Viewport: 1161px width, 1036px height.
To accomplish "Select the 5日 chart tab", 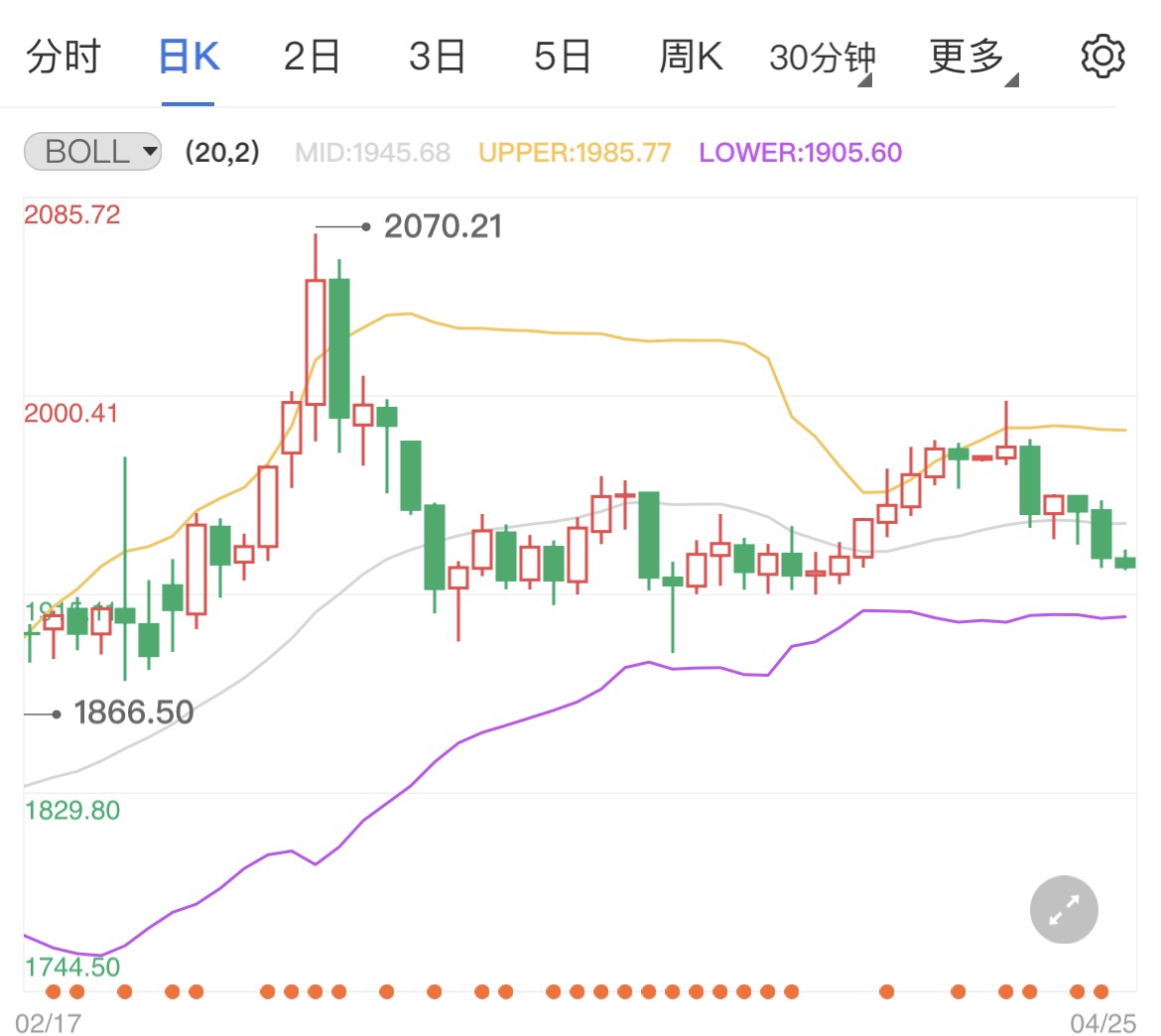I will pyautogui.click(x=562, y=56).
